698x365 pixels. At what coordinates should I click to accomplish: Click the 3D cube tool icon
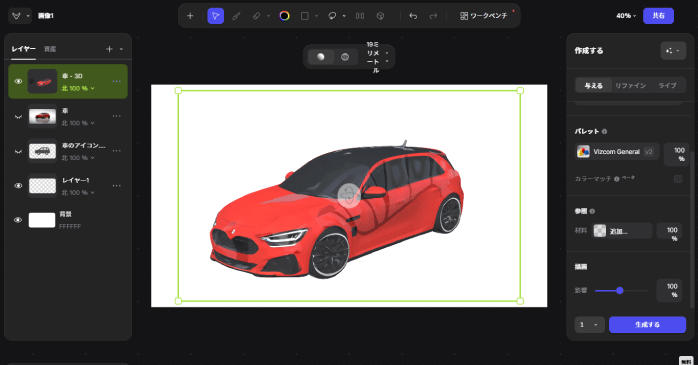point(380,16)
